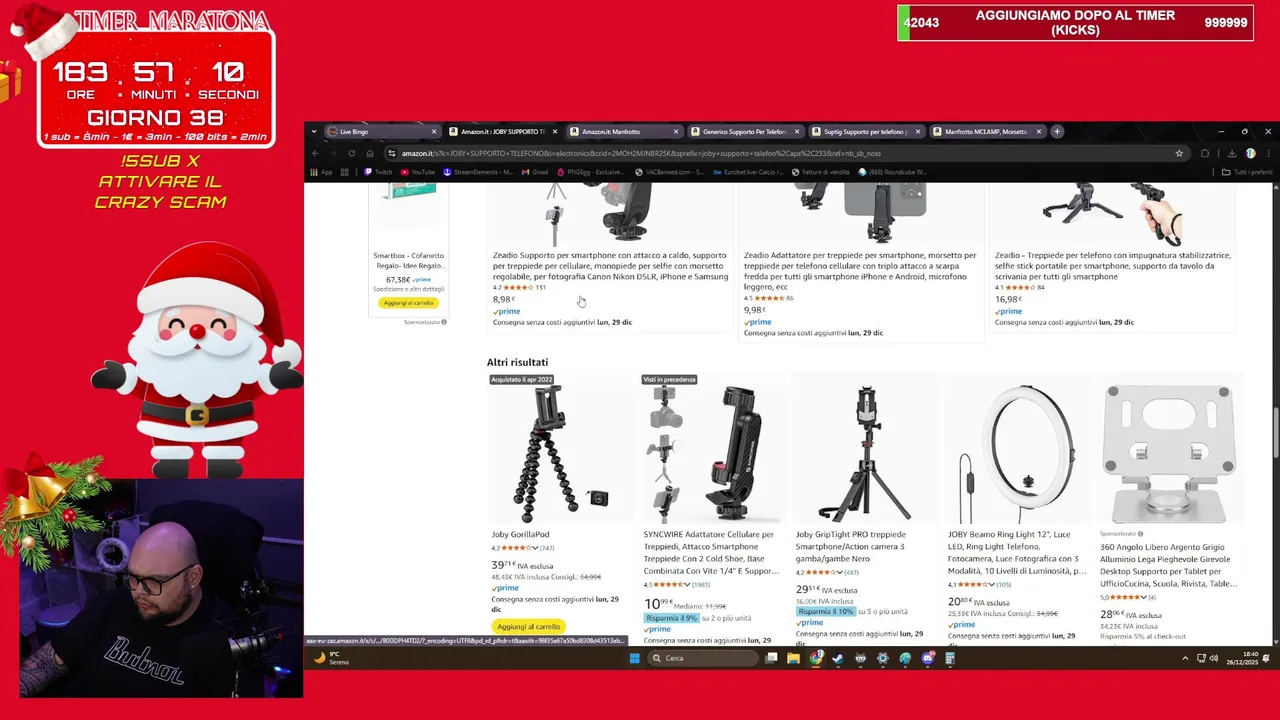Image resolution: width=1280 pixels, height=720 pixels.
Task: Open Calculator from the taskbar
Action: [x=950, y=658]
